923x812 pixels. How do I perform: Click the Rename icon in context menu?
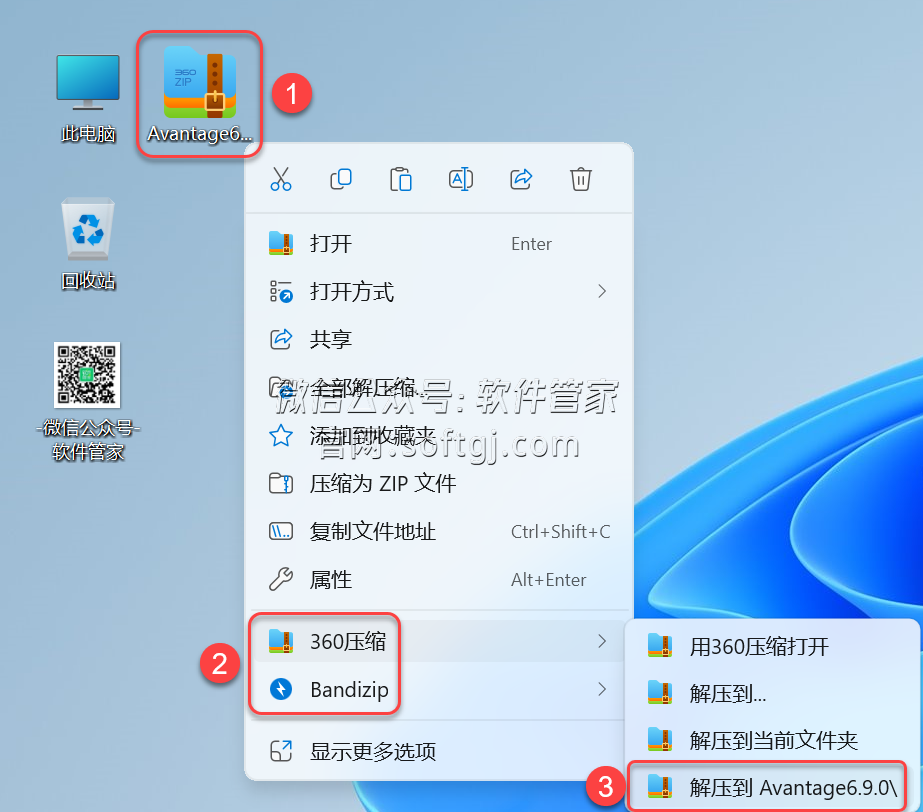click(x=461, y=179)
